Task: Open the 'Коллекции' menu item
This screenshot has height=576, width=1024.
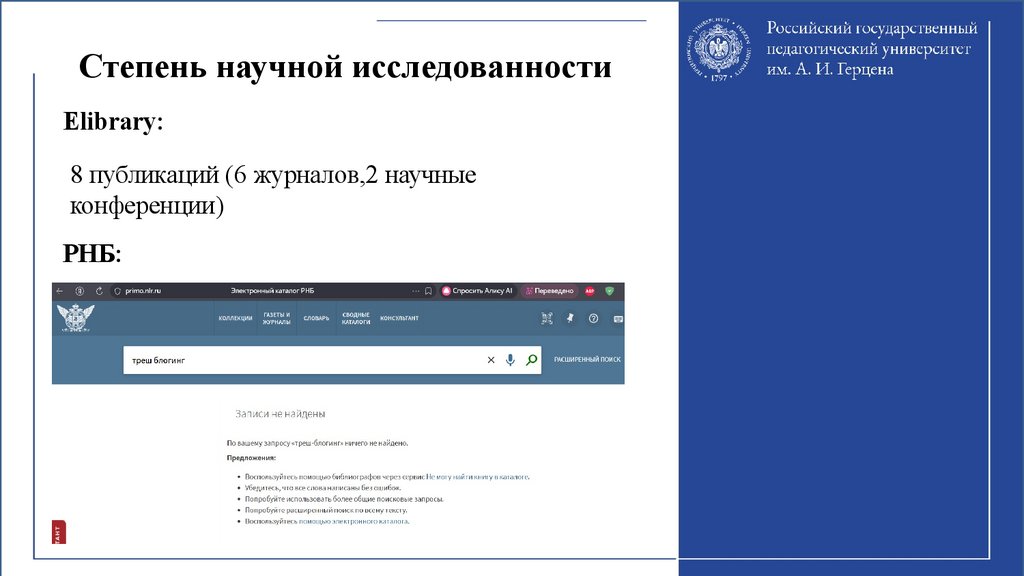Action: (x=235, y=318)
